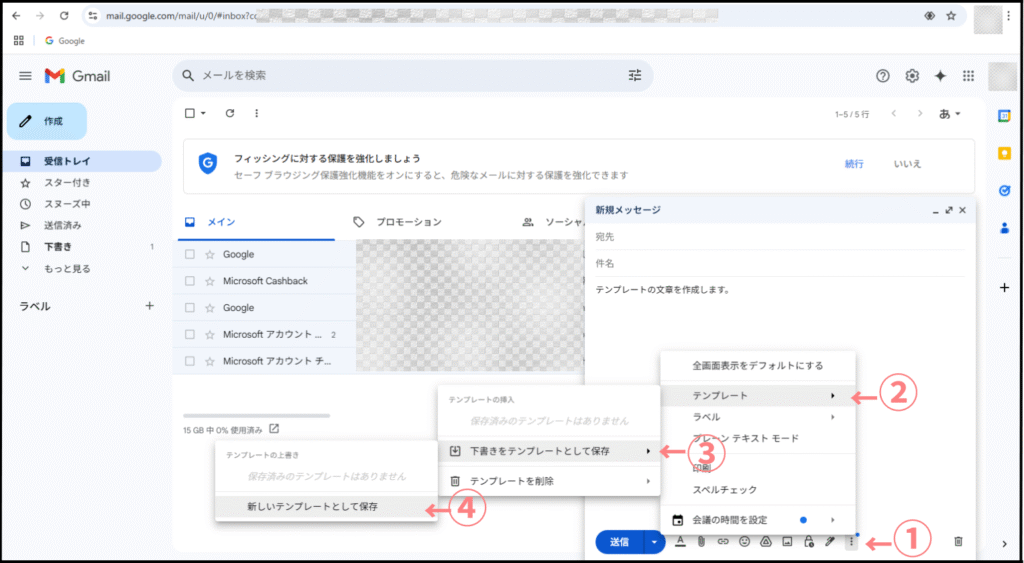Screen dimensions: 1024x563
Task: Open input tools あ dropdown
Action: [x=950, y=114]
